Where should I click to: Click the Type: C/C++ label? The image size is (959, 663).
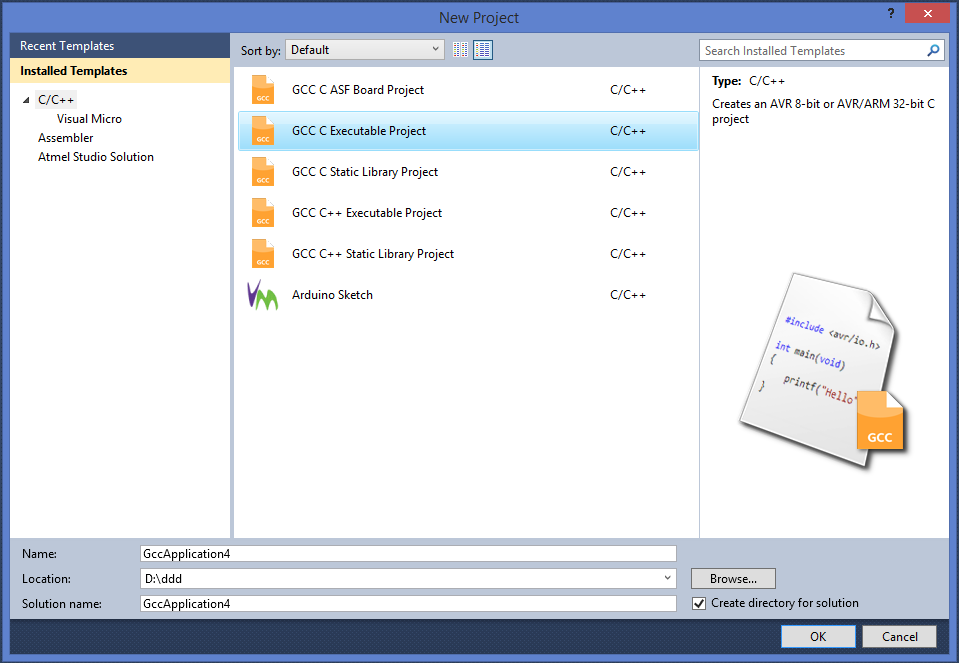coord(748,81)
